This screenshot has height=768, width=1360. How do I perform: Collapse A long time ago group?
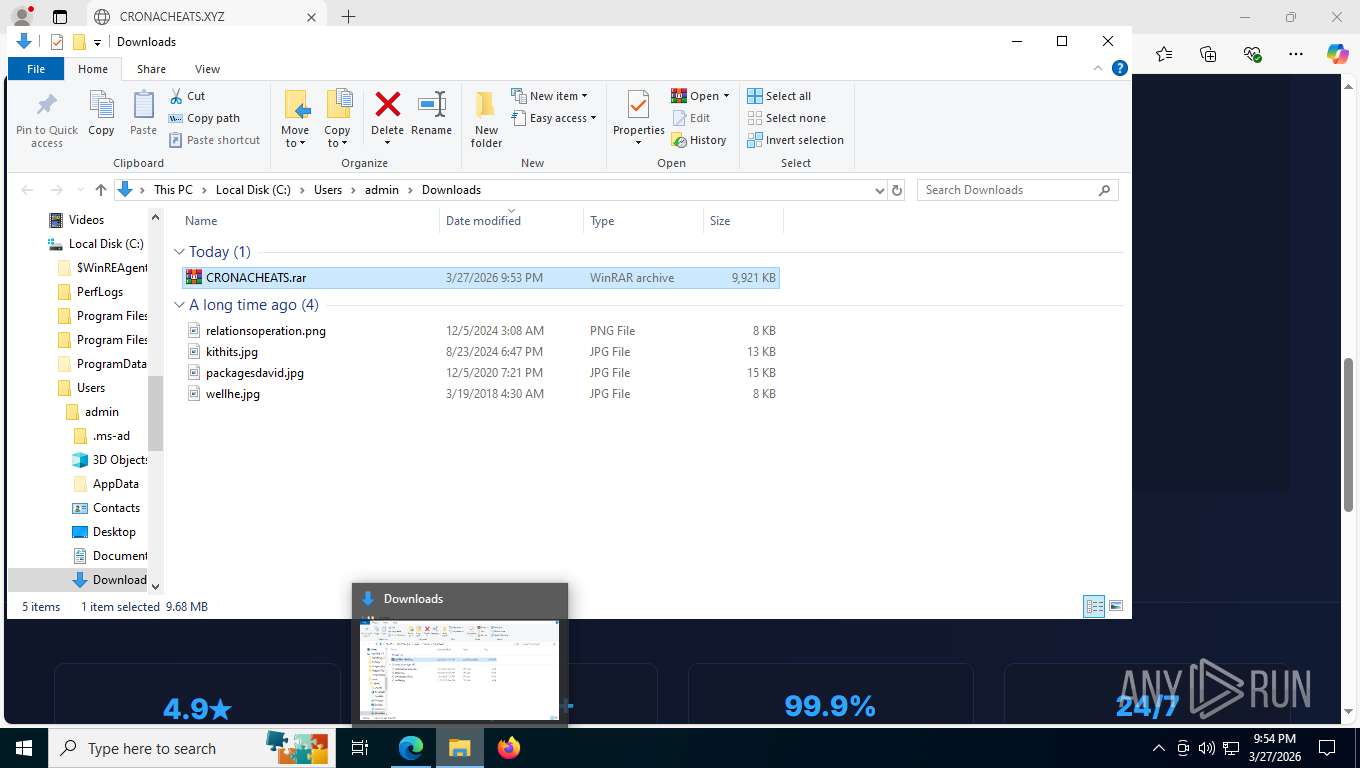[180, 305]
